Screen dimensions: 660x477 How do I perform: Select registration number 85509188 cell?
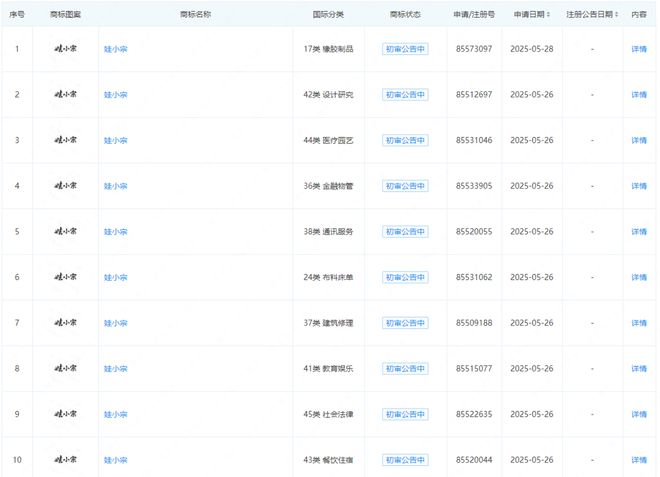[474, 323]
